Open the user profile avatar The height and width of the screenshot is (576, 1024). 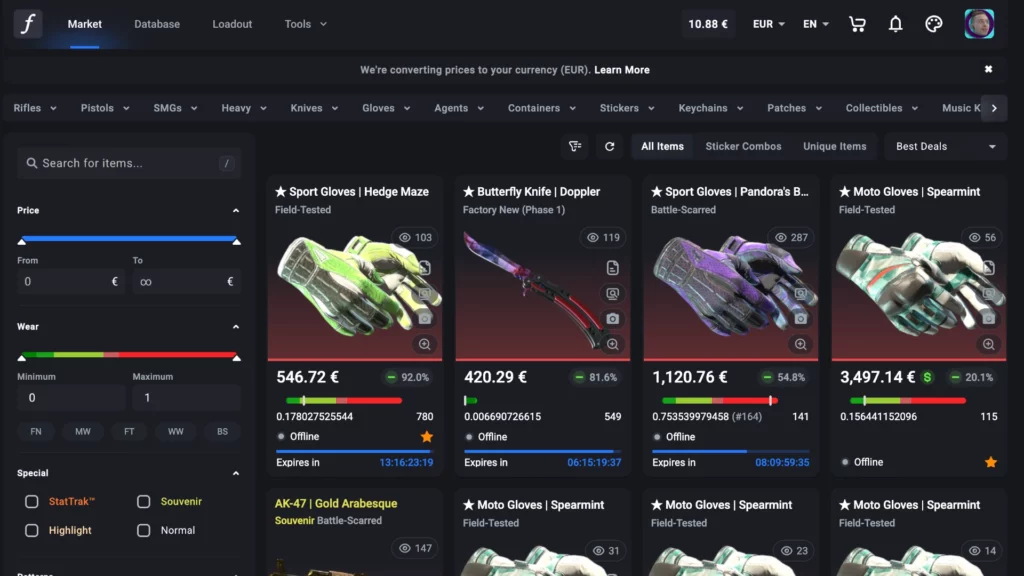coord(979,24)
